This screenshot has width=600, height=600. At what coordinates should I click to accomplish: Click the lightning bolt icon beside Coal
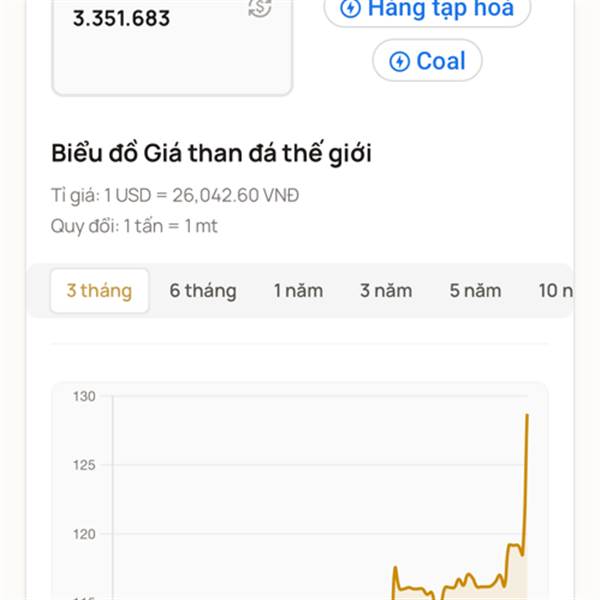point(399,62)
